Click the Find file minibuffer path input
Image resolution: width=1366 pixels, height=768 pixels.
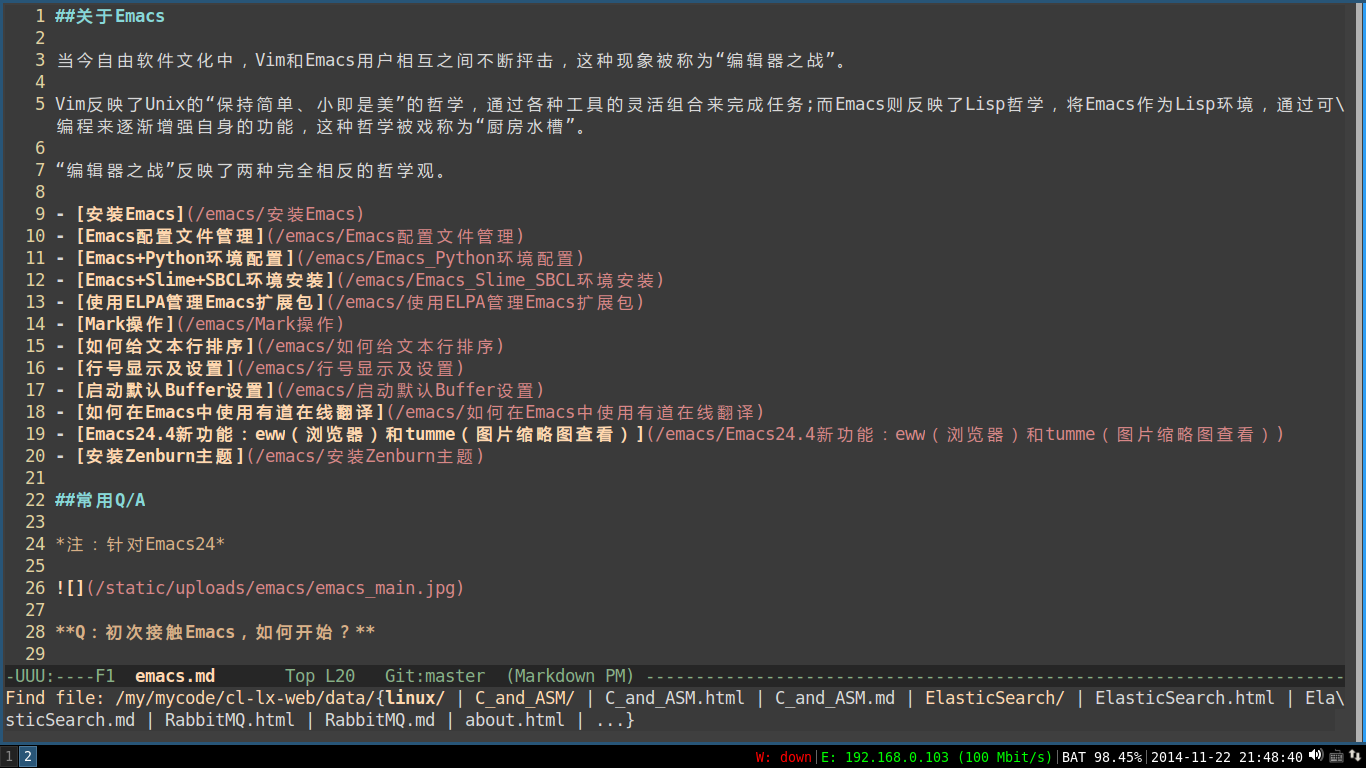point(245,698)
